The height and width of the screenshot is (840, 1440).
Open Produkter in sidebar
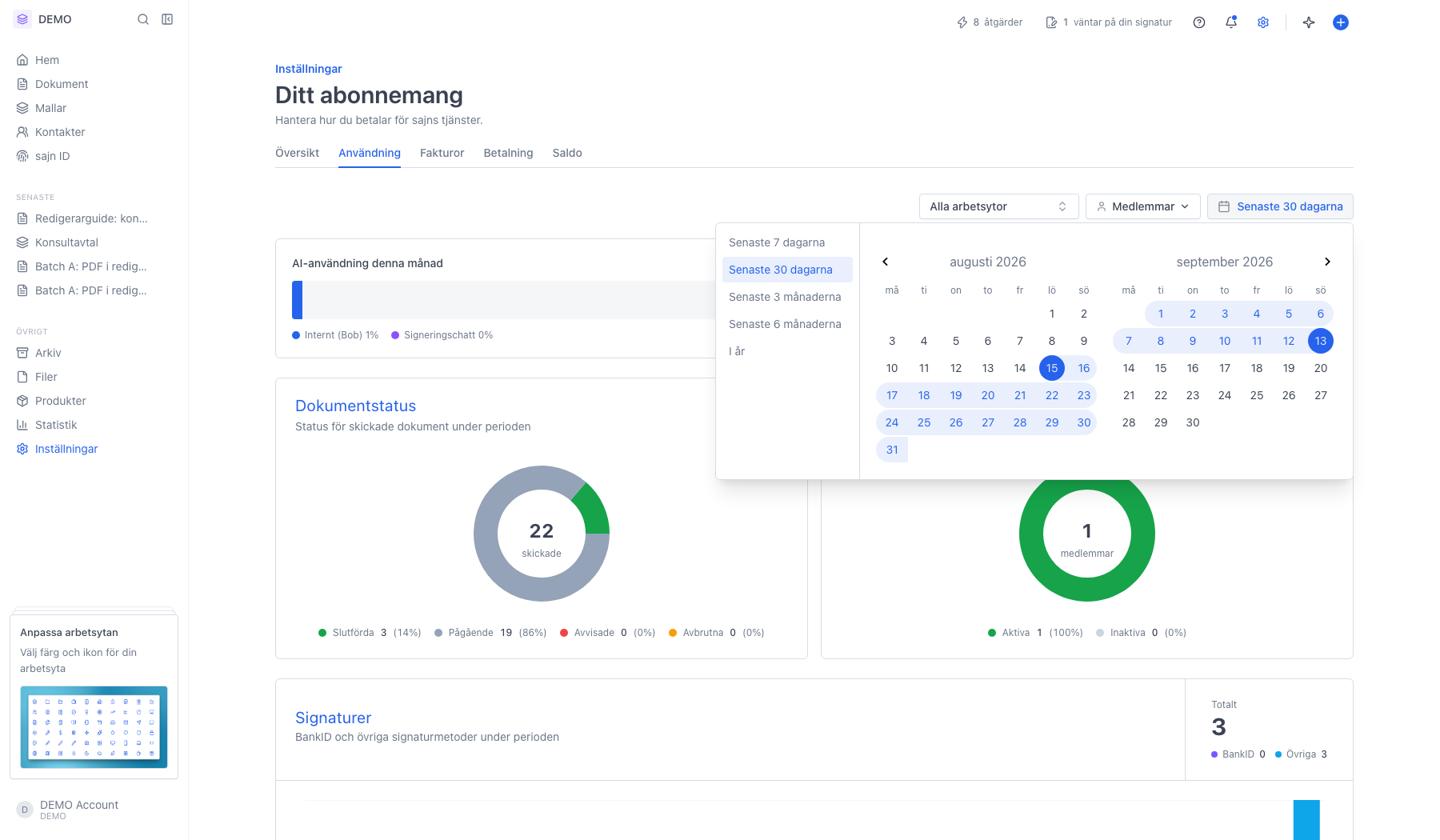94,401
